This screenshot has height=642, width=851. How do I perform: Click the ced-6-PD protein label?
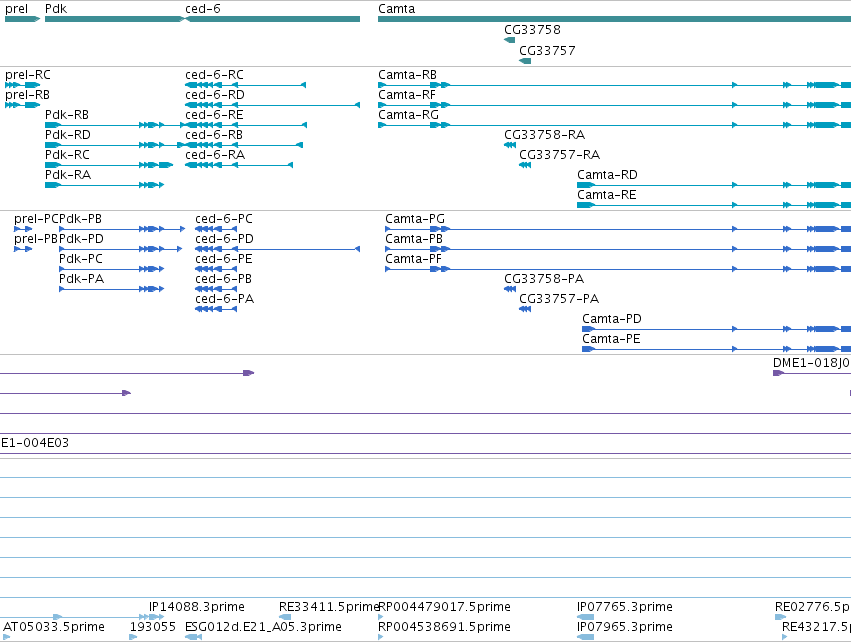tap(224, 239)
